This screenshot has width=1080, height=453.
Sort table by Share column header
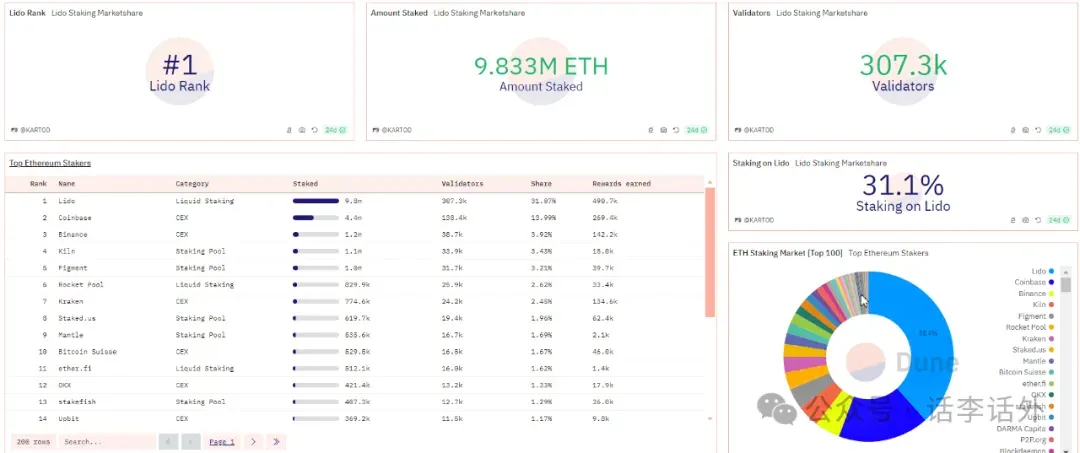[x=541, y=184]
